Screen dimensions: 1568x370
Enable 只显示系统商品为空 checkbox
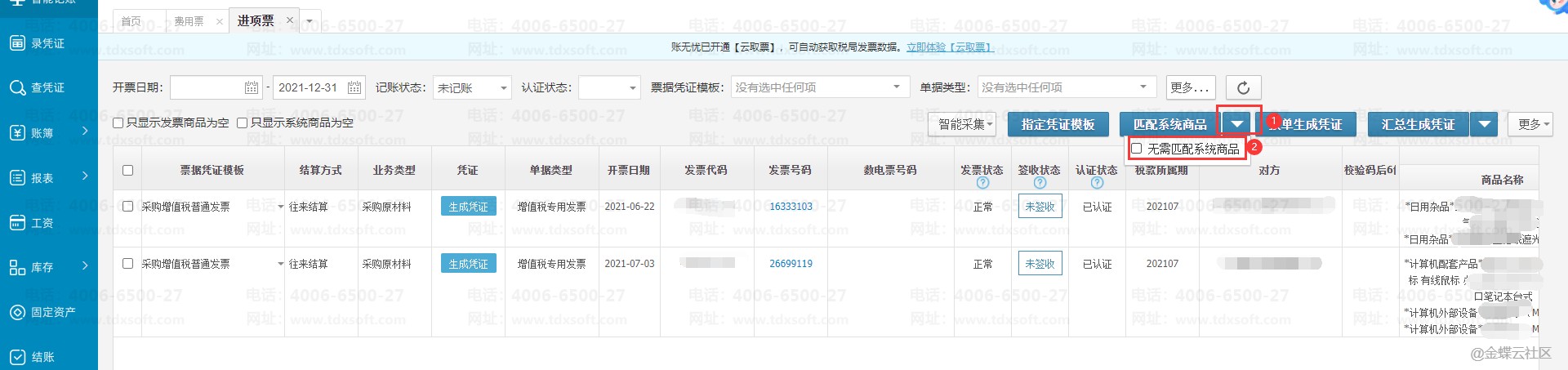coord(242,123)
